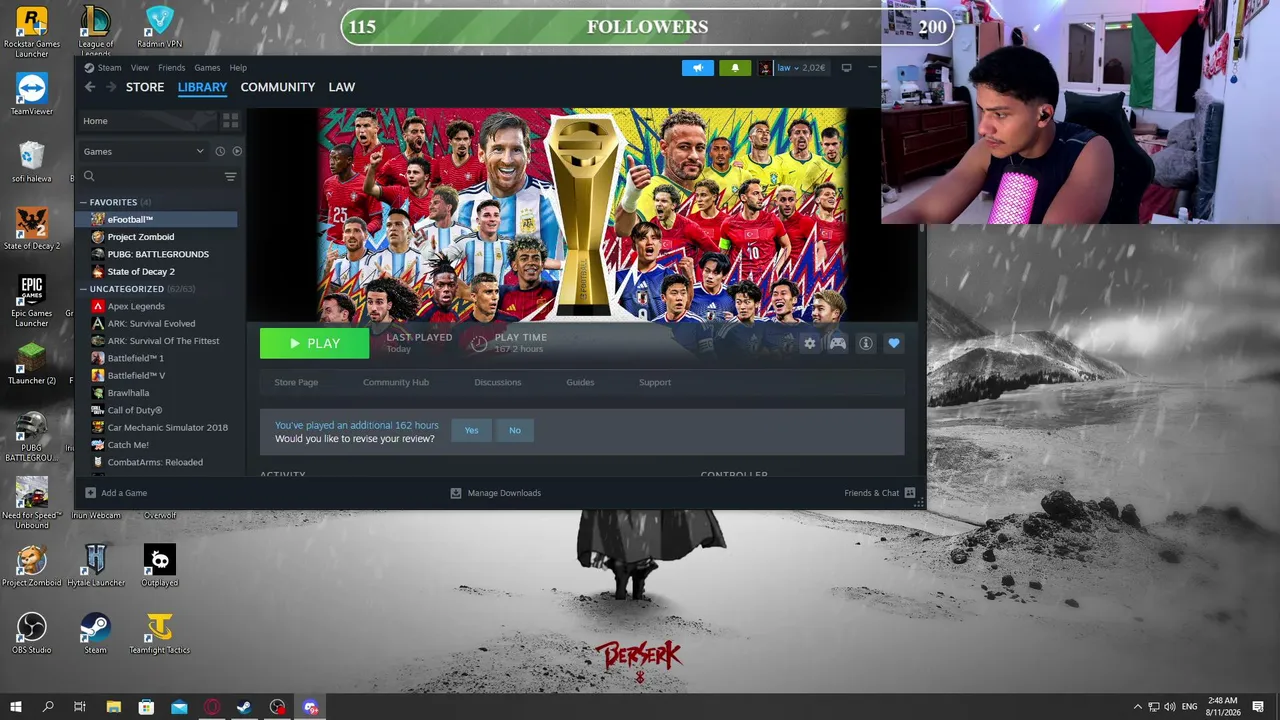Open eFootball controller layout icon
The height and width of the screenshot is (720, 1280).
pyautogui.click(x=838, y=343)
